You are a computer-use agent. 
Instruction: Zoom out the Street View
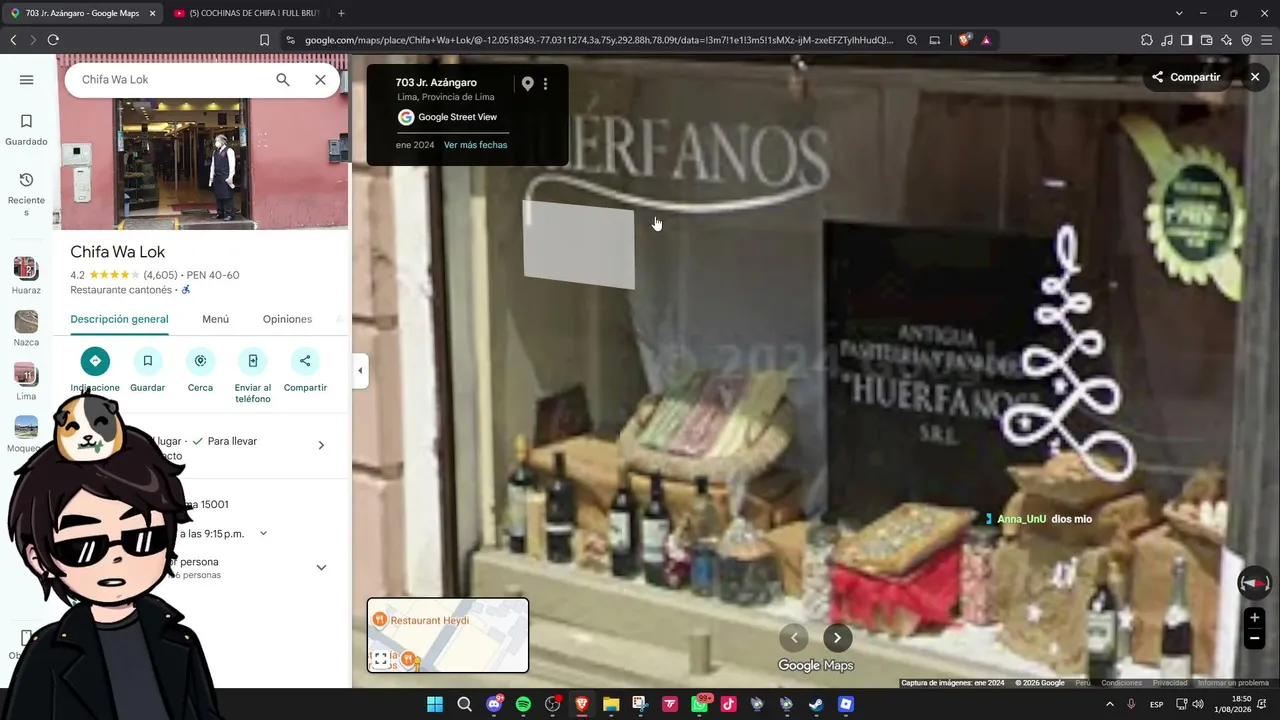click(1254, 638)
